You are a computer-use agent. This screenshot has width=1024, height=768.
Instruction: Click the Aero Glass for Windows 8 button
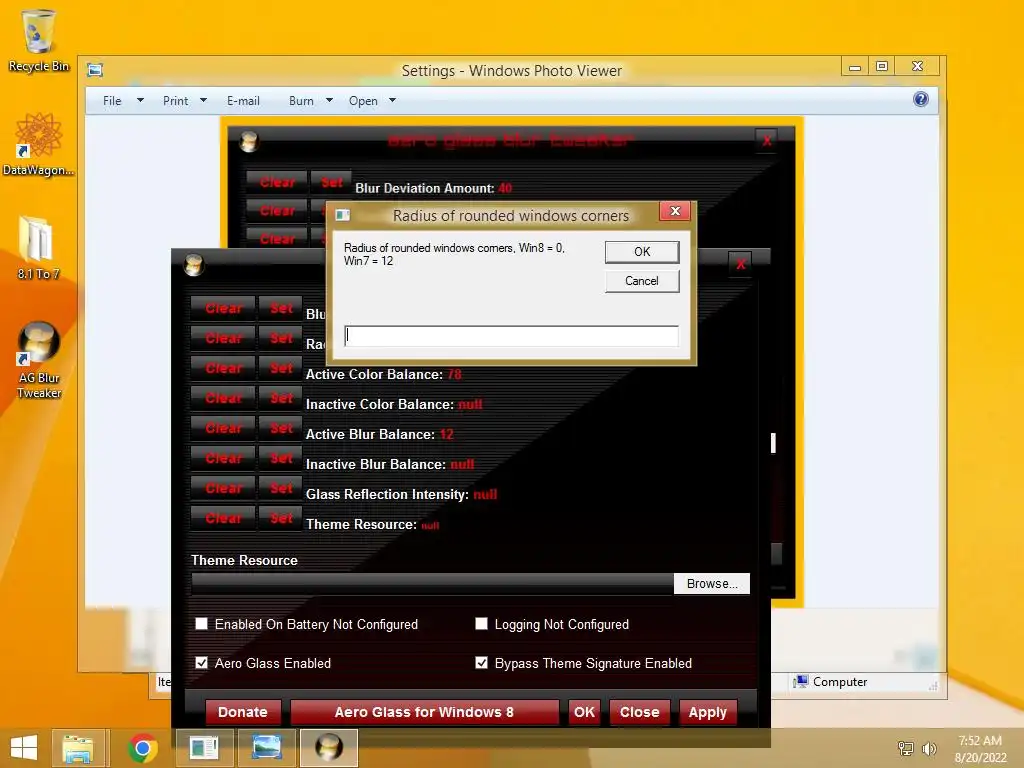pos(424,712)
